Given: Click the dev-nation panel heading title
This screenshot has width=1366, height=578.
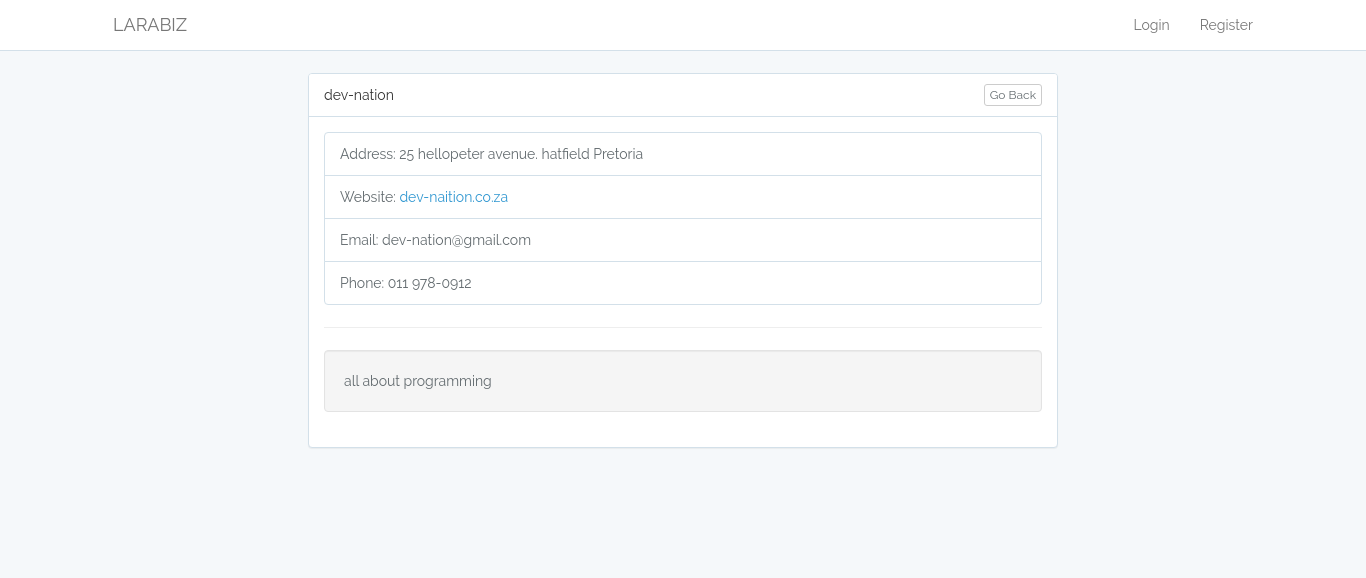Looking at the screenshot, I should pyautogui.click(x=359, y=95).
